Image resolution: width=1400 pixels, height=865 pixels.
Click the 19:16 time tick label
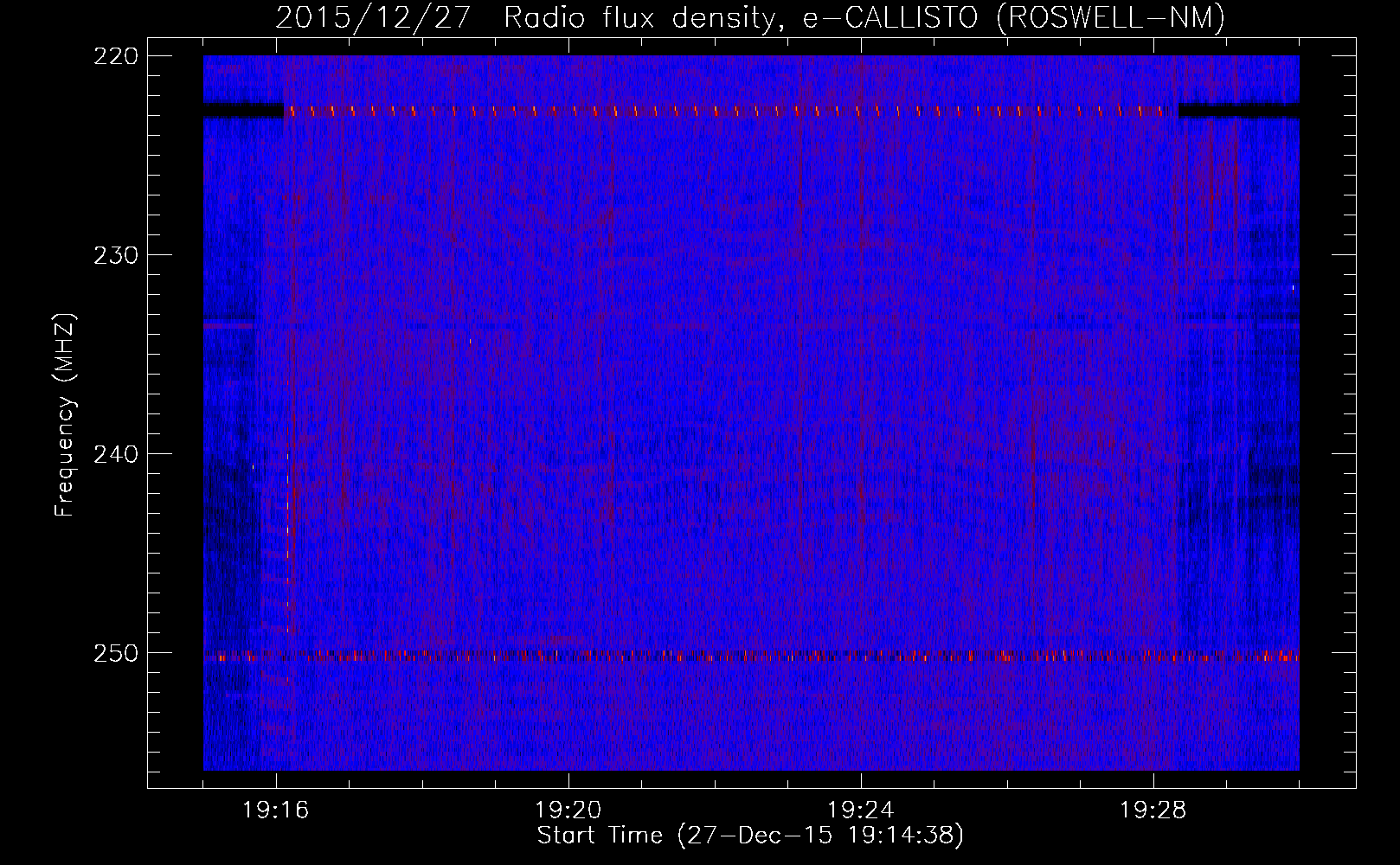(x=276, y=810)
